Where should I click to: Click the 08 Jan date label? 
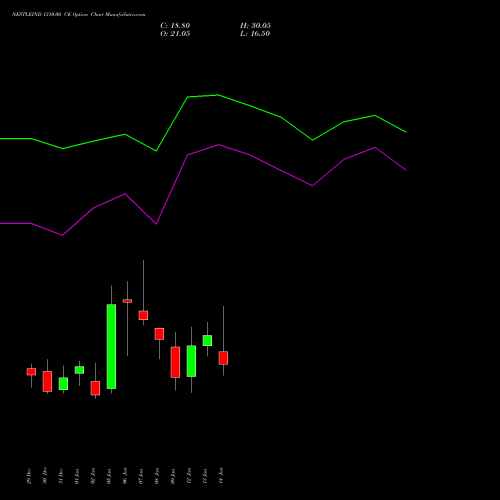157,476
